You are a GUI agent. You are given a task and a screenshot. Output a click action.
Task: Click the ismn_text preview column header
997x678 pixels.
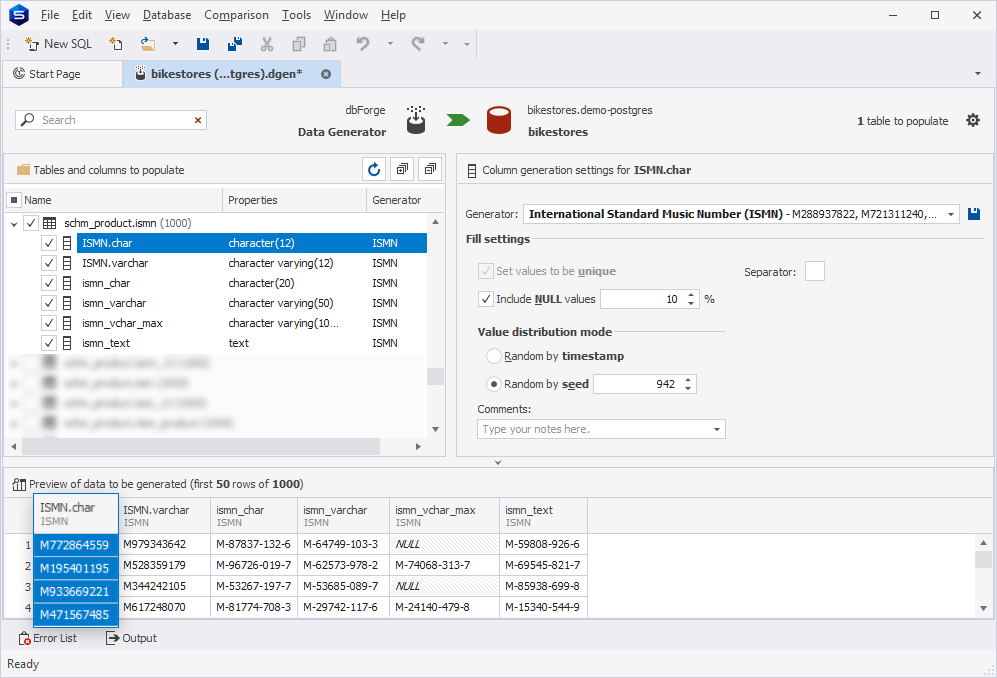coord(543,516)
